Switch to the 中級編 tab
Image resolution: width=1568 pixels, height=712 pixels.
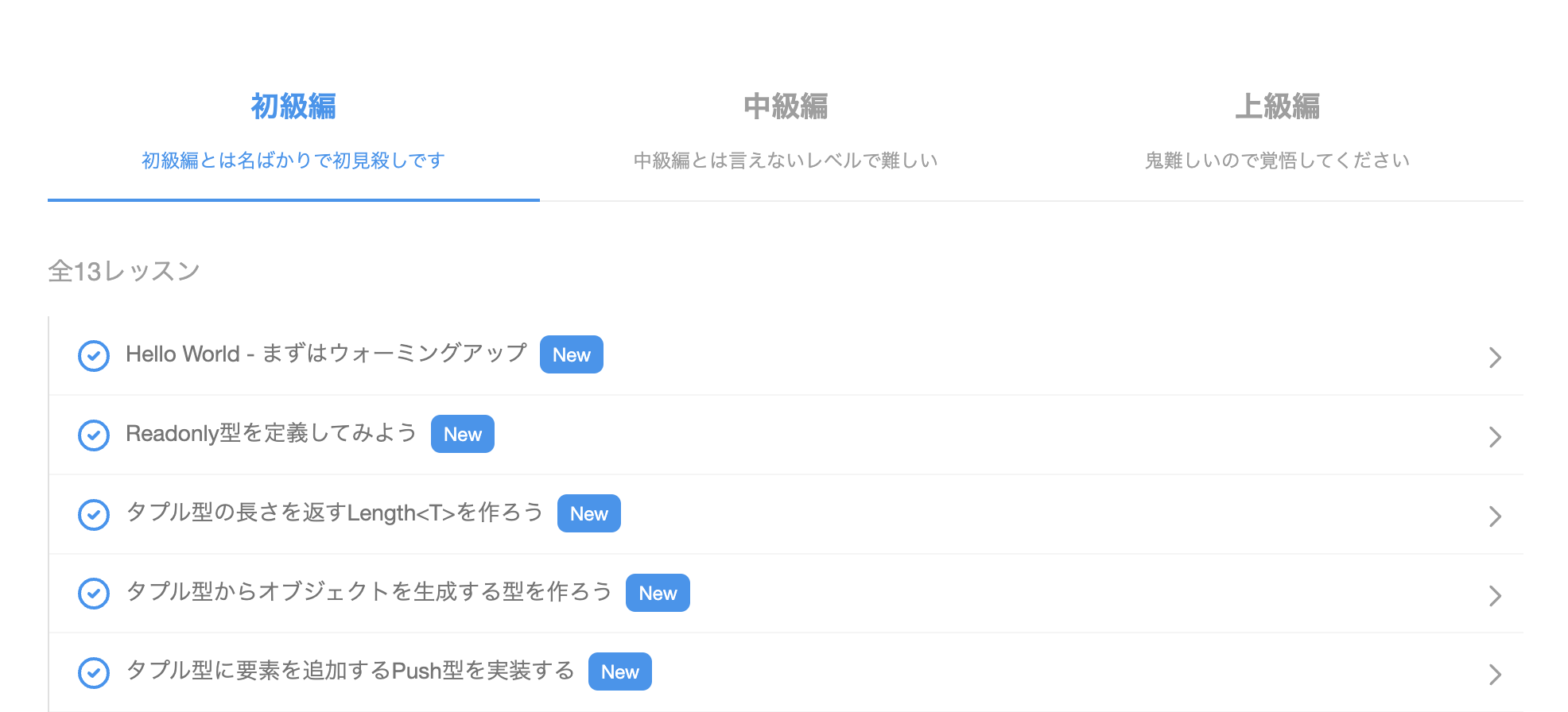[x=785, y=106]
